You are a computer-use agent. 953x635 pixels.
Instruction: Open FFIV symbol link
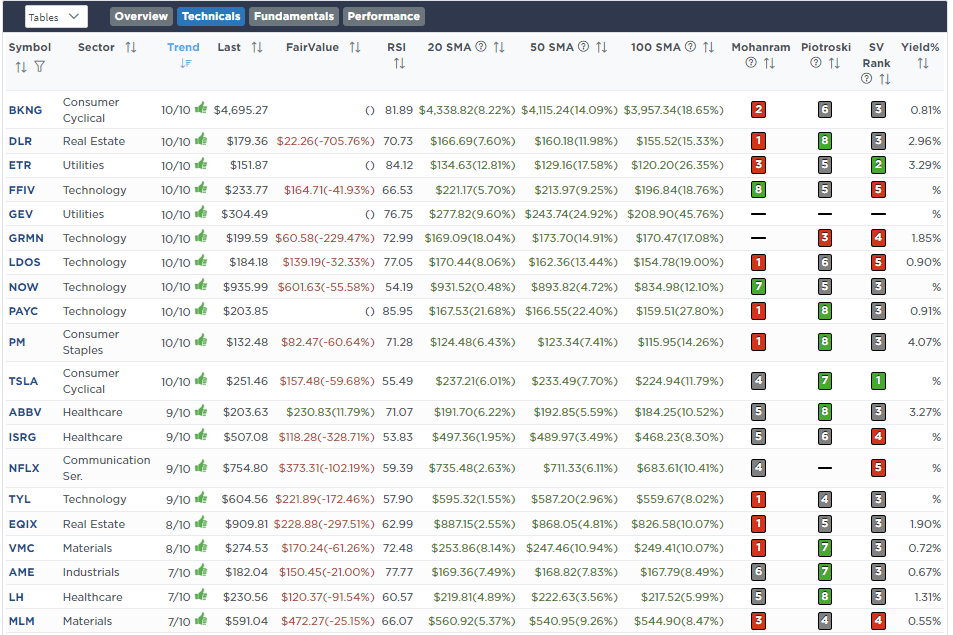pos(22,190)
